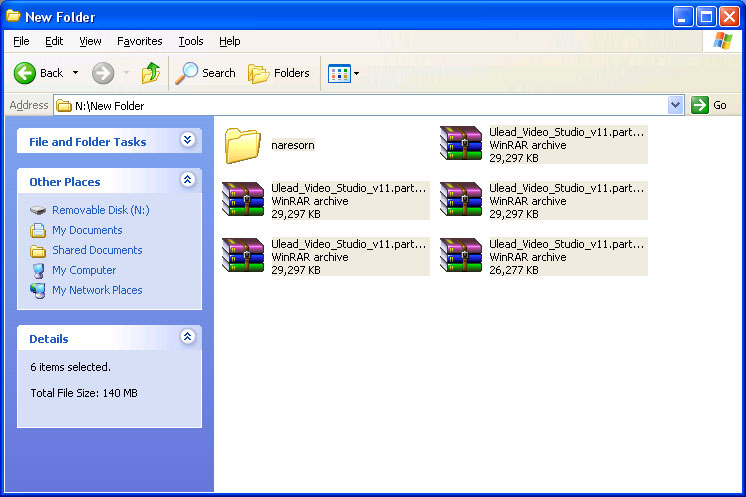Select the naresorn folder icon

pos(243,146)
